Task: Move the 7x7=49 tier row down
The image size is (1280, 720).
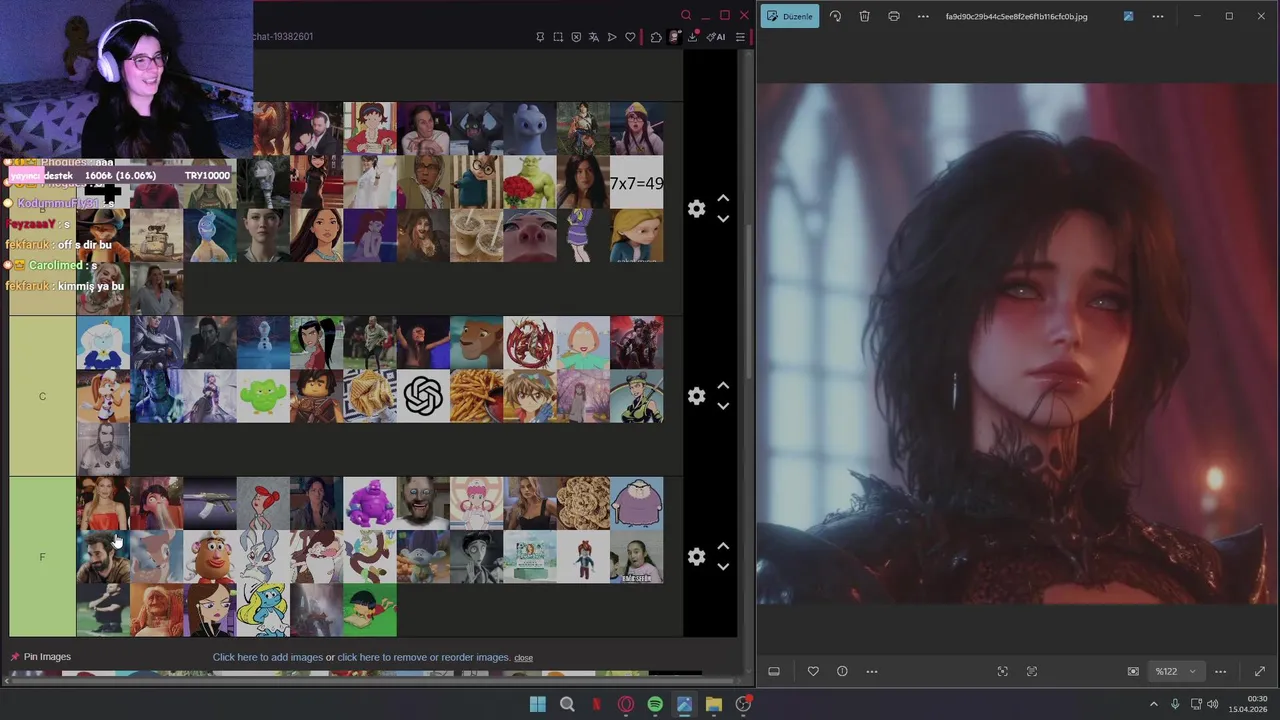Action: click(723, 219)
